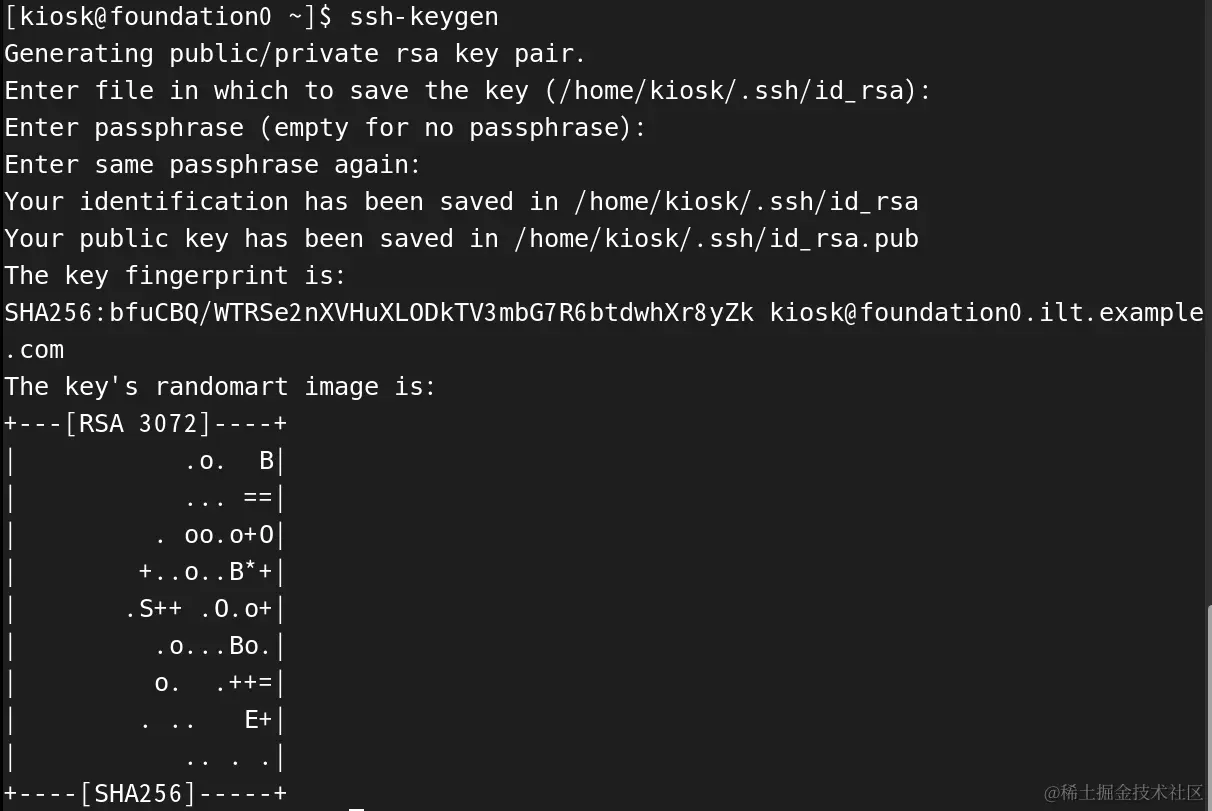Click the 稀土掘金技术社区 watermark
1212x811 pixels.
(x=1123, y=793)
